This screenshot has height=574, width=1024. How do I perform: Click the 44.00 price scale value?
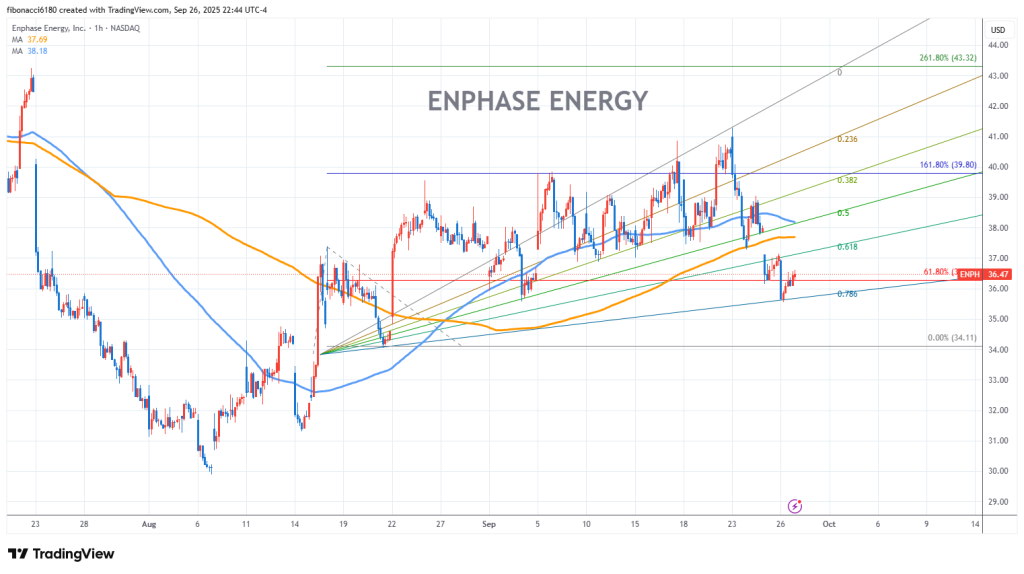pos(997,45)
